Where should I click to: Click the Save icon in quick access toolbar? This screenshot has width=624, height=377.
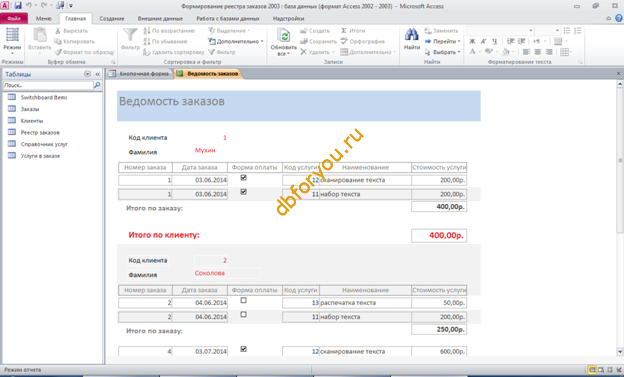pos(18,6)
